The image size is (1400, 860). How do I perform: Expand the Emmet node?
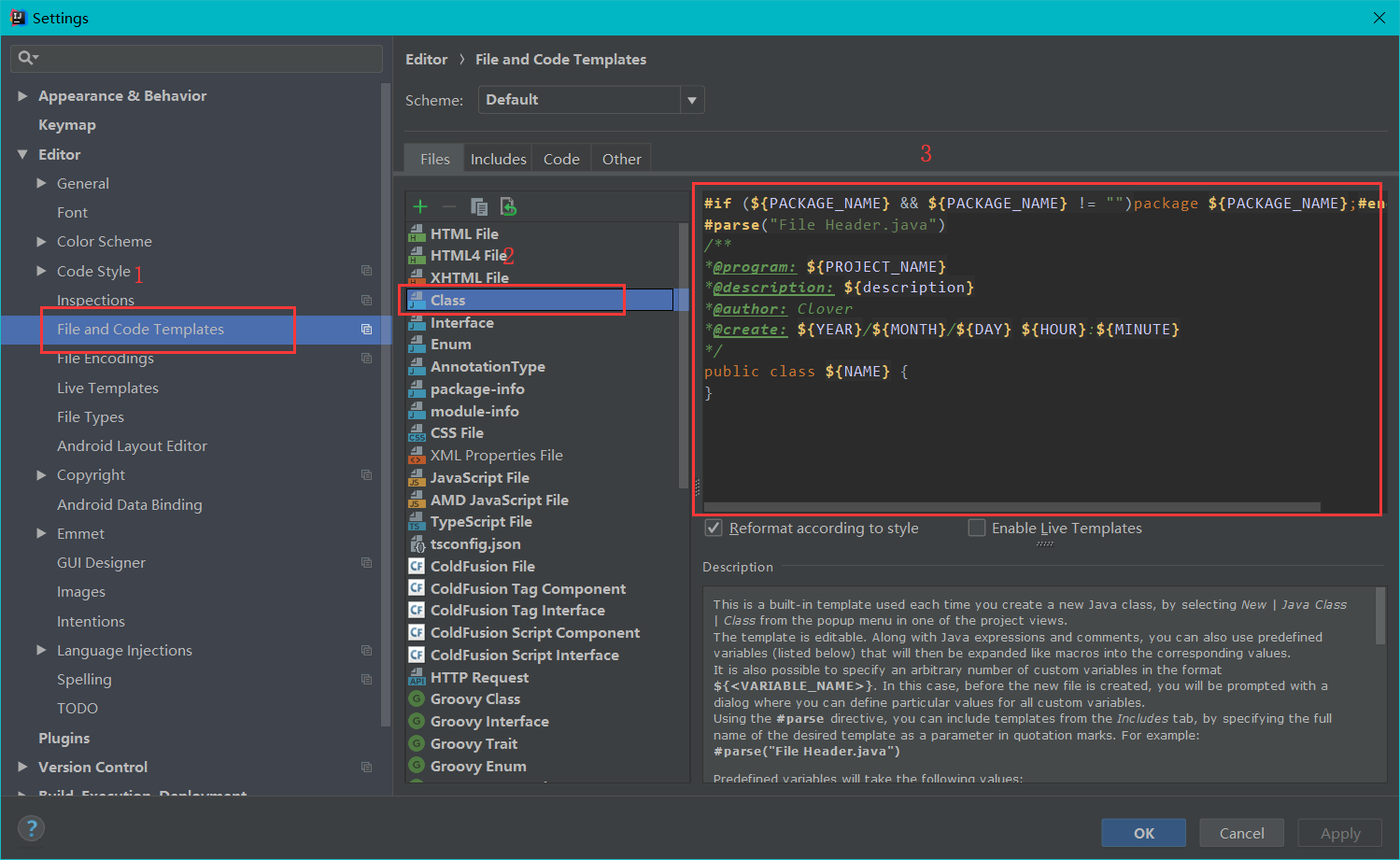pos(41,533)
